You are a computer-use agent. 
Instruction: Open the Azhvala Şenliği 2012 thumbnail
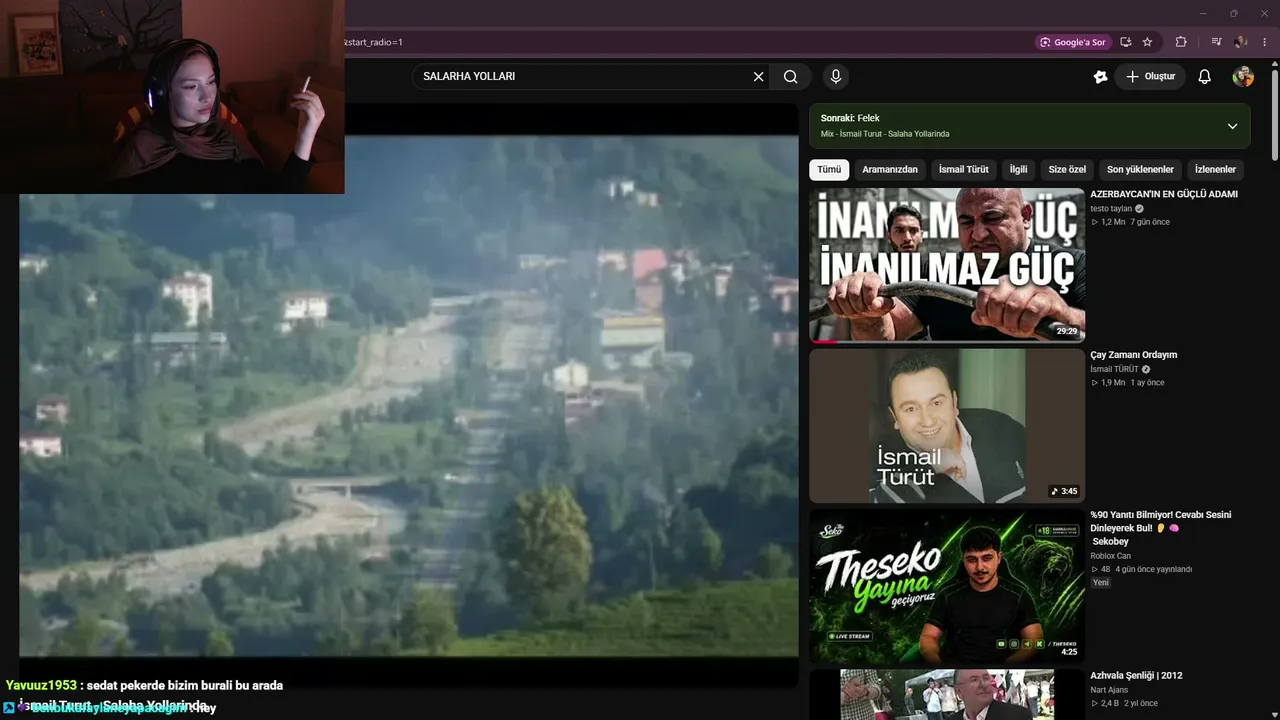coord(947,695)
